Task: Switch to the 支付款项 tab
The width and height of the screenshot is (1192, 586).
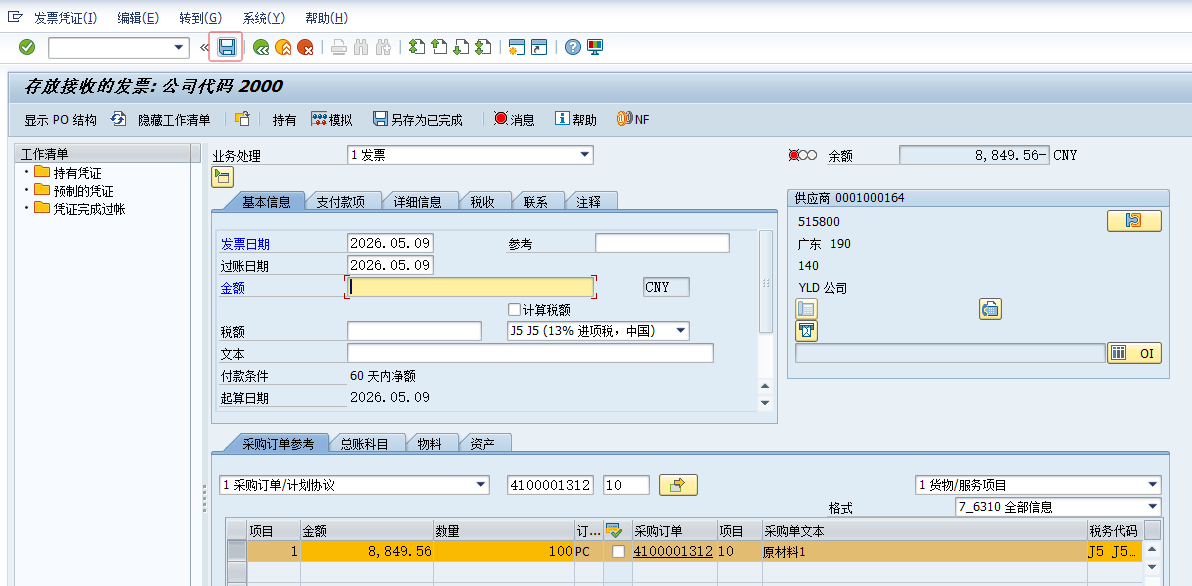Action: point(341,202)
